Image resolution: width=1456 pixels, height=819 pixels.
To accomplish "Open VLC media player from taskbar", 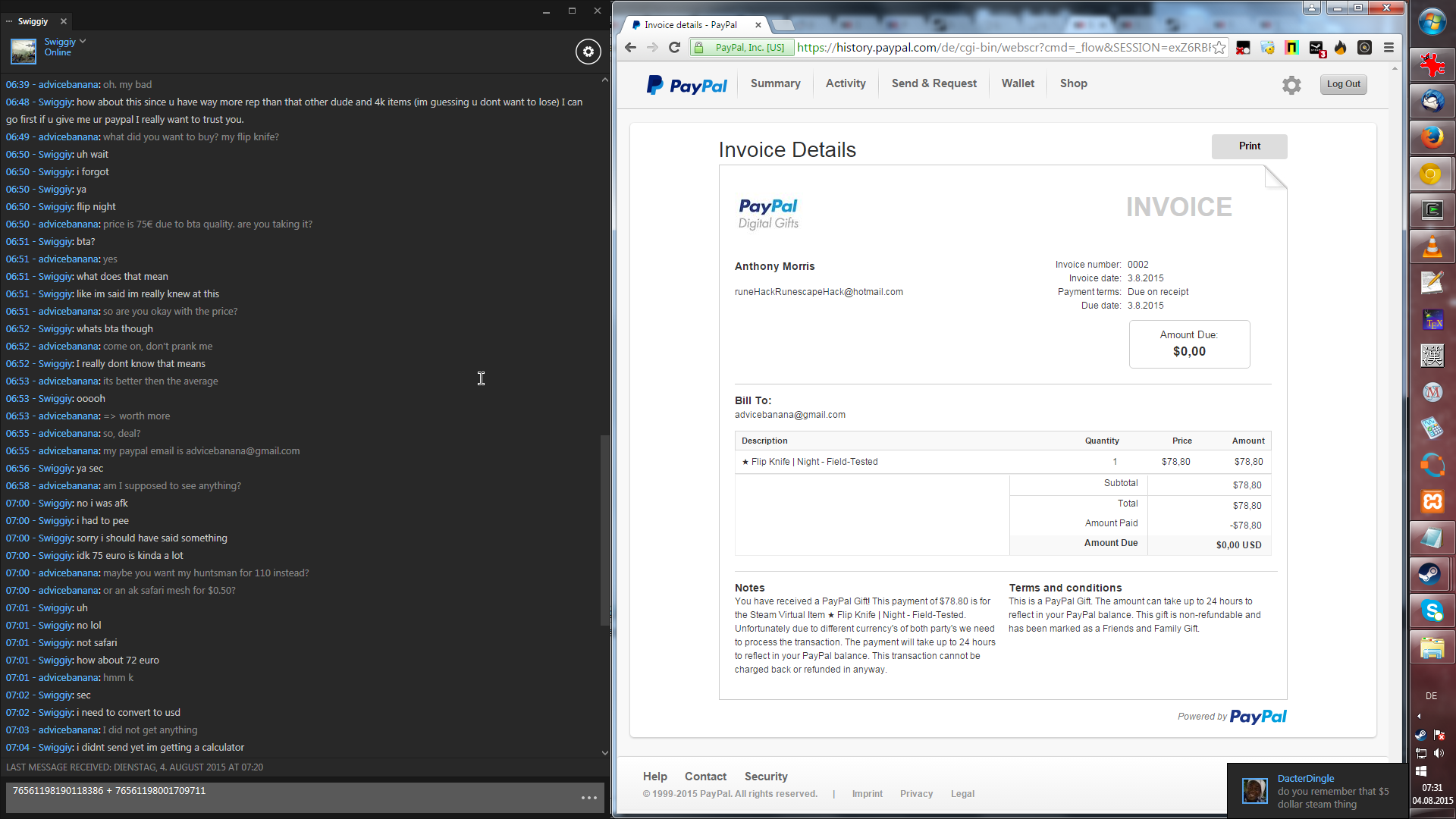I will point(1431,247).
